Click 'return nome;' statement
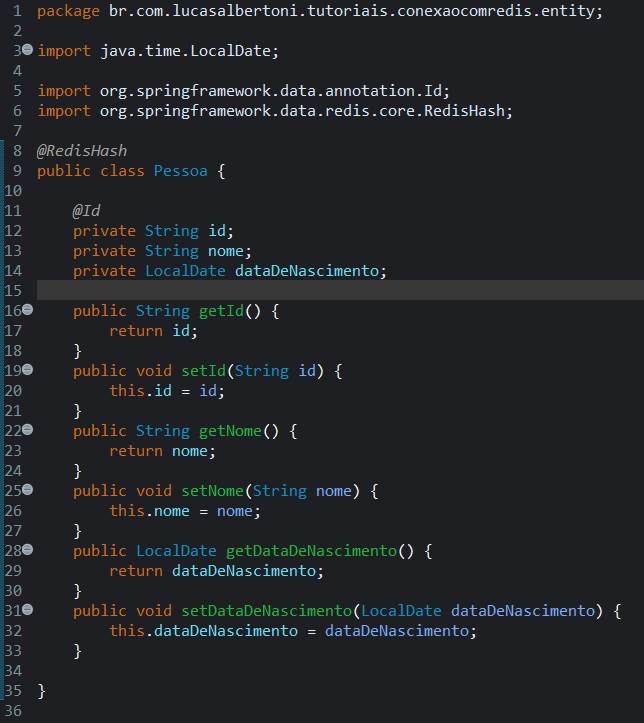 [163, 451]
